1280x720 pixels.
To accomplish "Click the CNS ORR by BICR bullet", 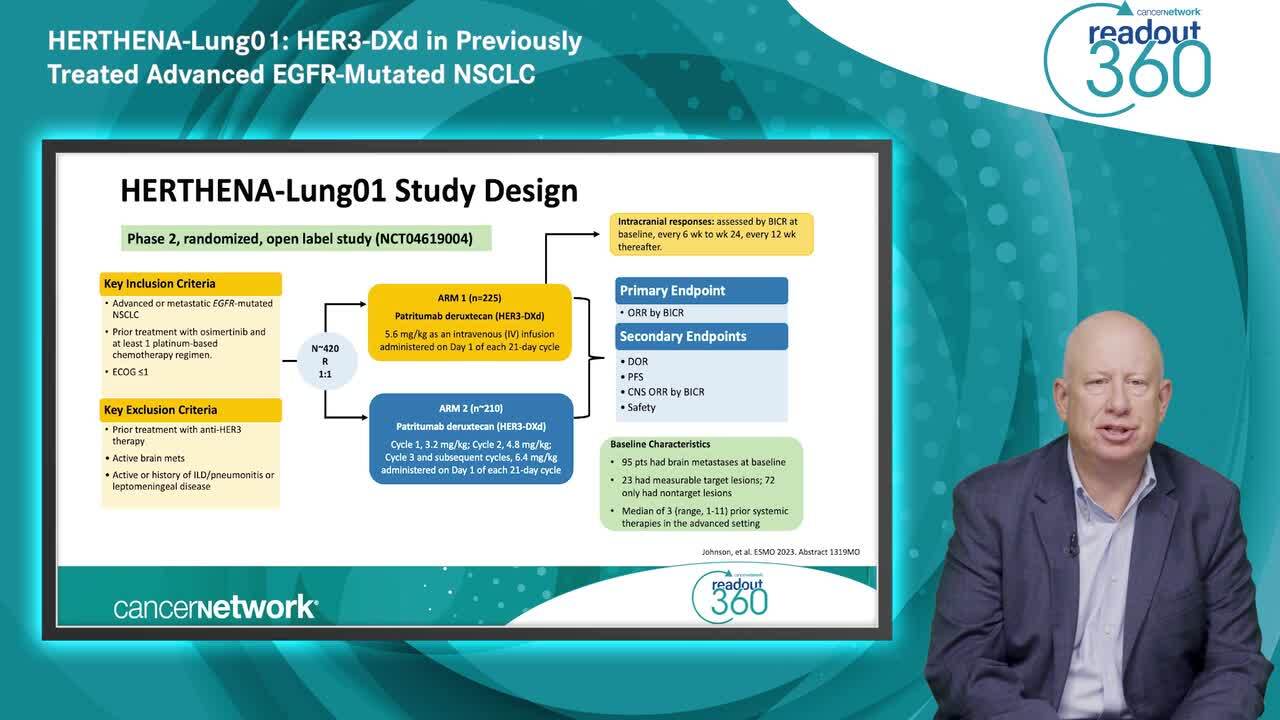I will pos(662,392).
